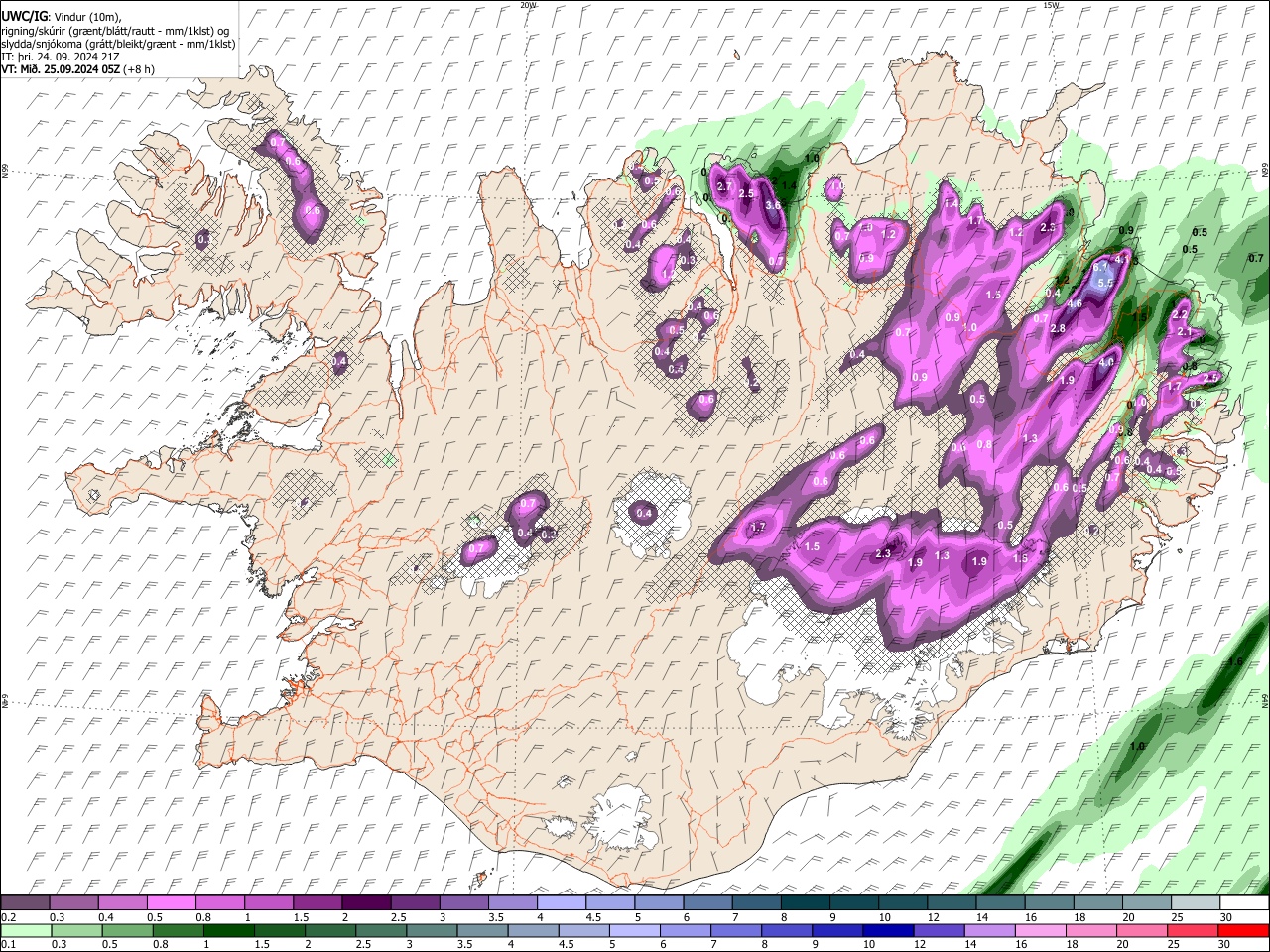Select the 3.6 value on the north coast
1270x952 pixels.
click(x=773, y=205)
